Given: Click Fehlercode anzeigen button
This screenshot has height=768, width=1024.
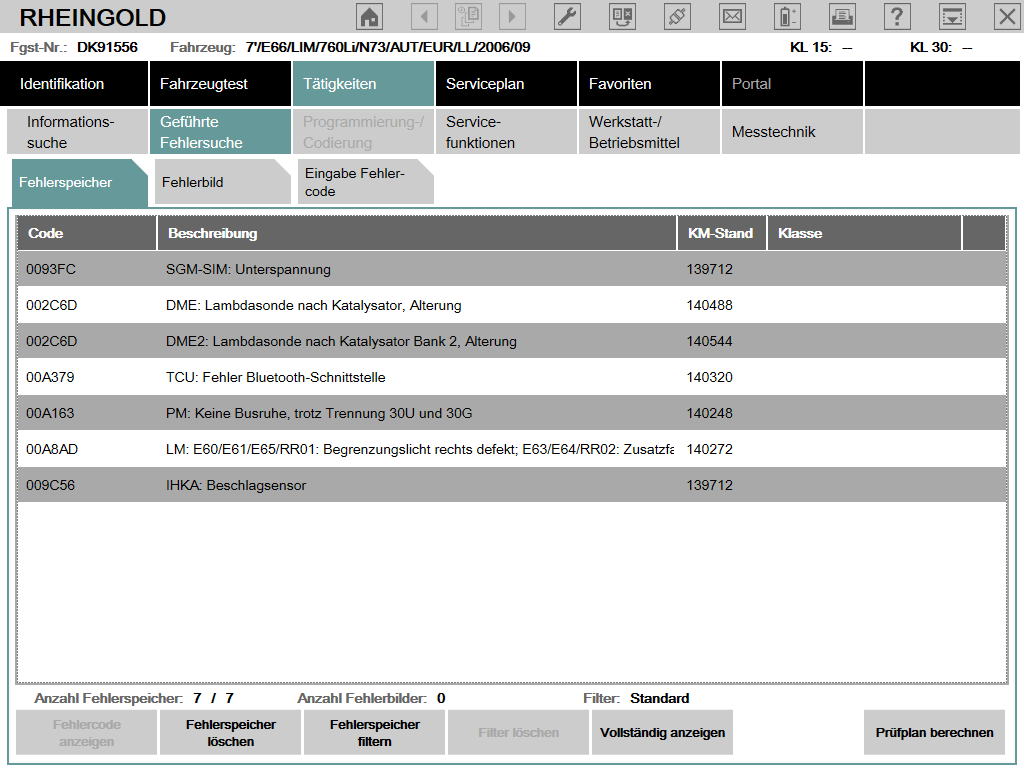Looking at the screenshot, I should (x=86, y=733).
